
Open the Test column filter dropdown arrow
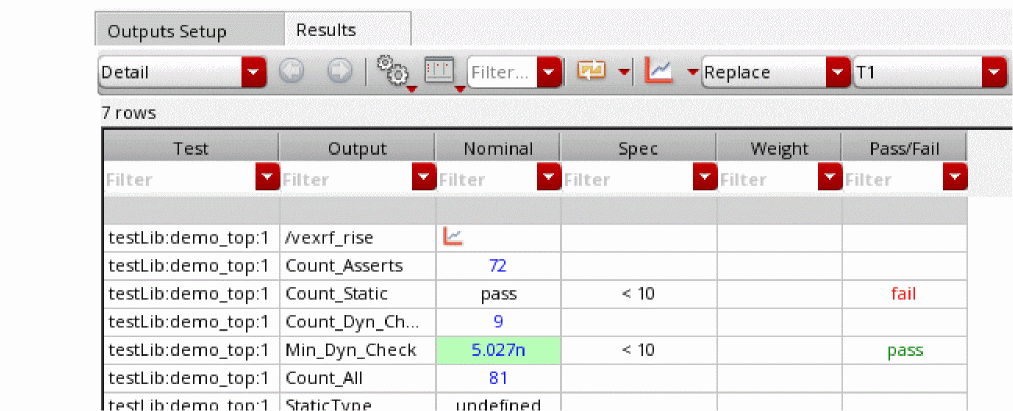267,178
